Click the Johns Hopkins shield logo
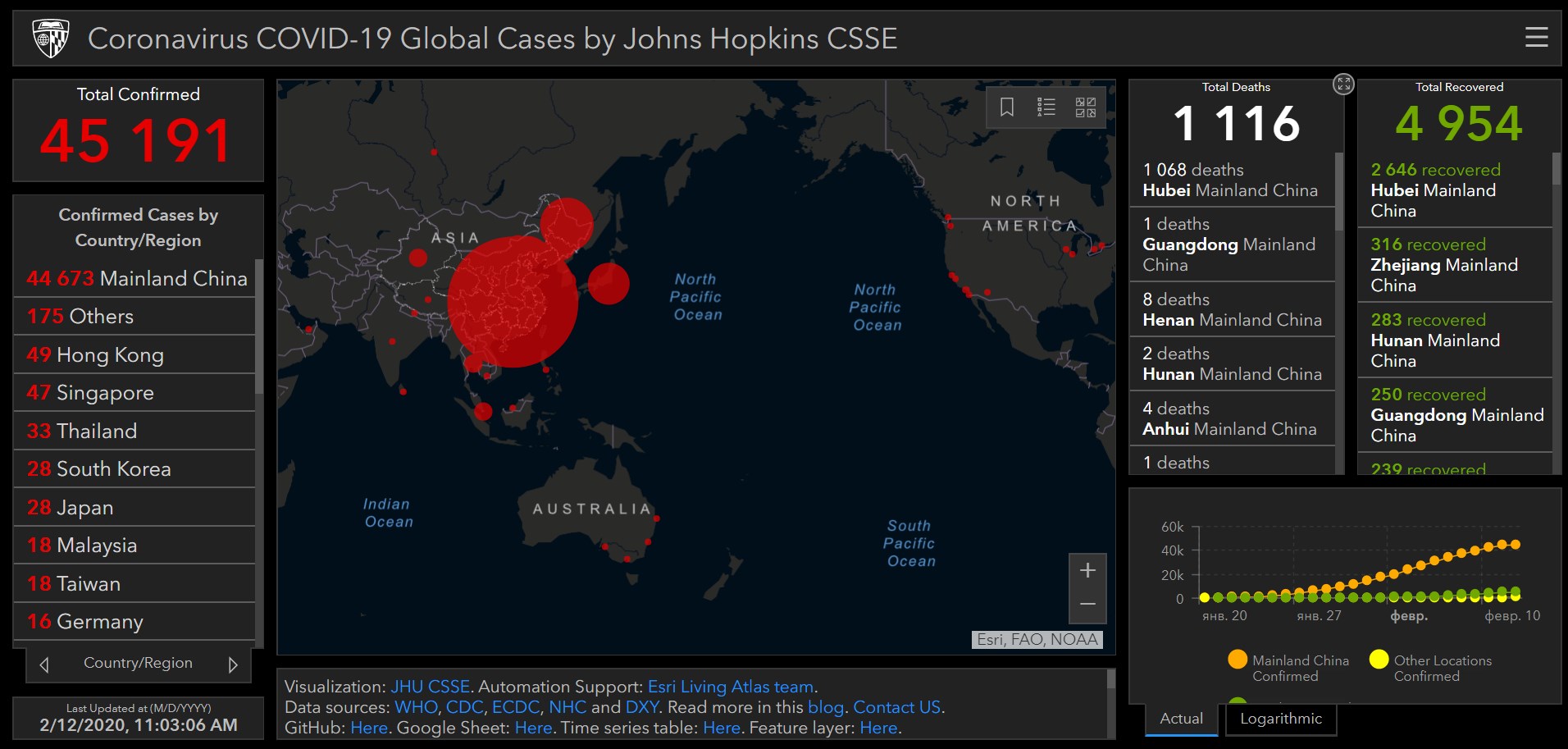 pyautogui.click(x=51, y=38)
